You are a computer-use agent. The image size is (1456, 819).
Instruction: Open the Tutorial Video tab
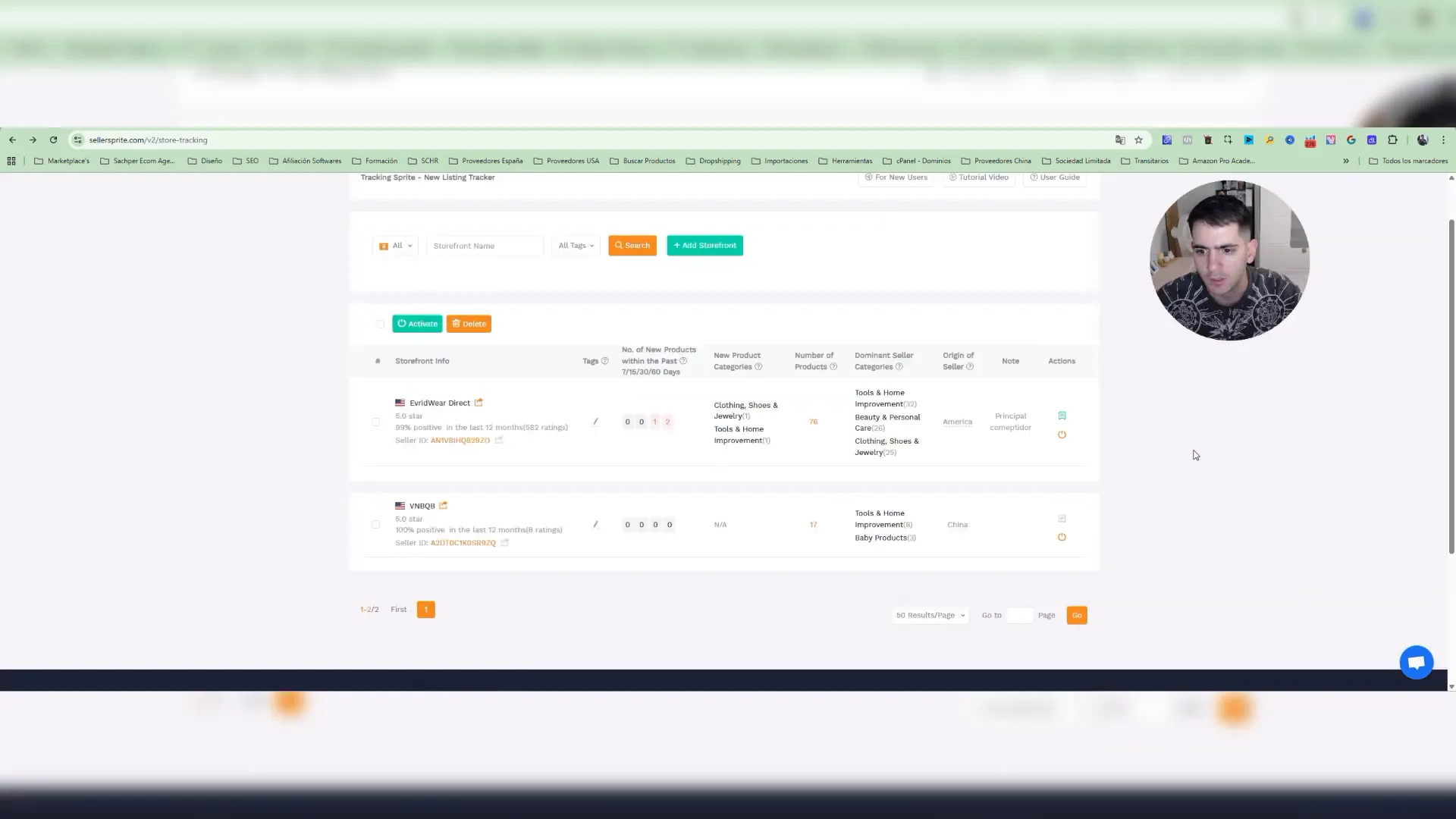pos(979,177)
